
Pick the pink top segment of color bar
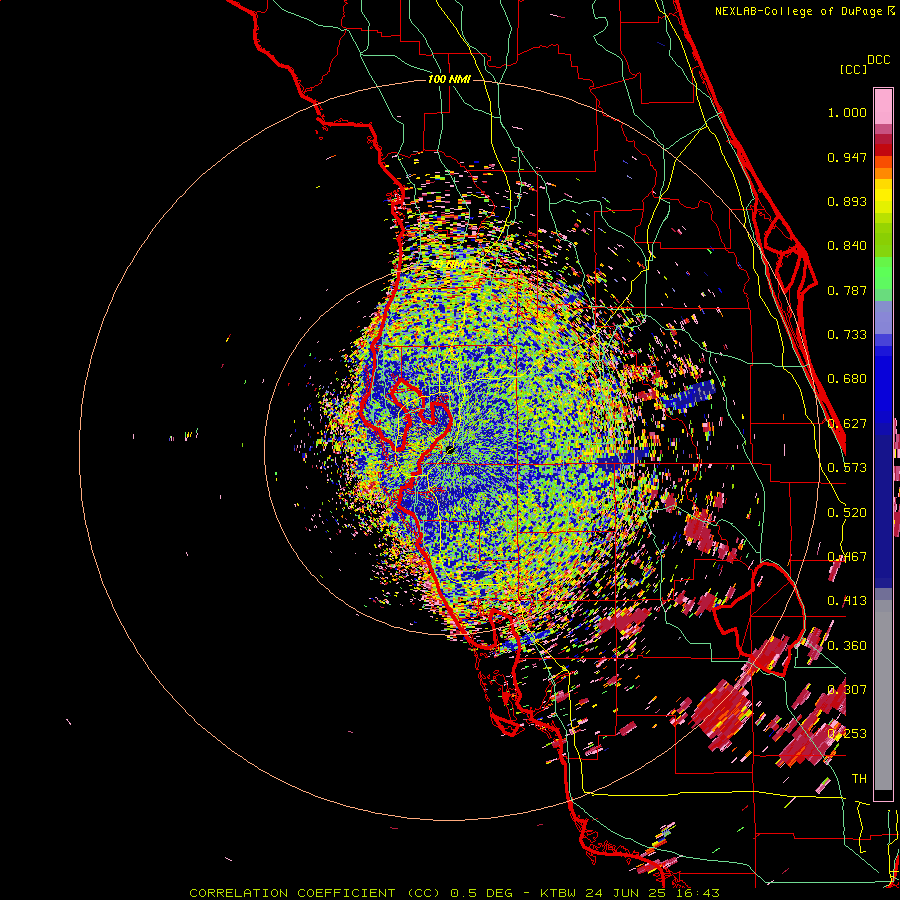(x=883, y=107)
